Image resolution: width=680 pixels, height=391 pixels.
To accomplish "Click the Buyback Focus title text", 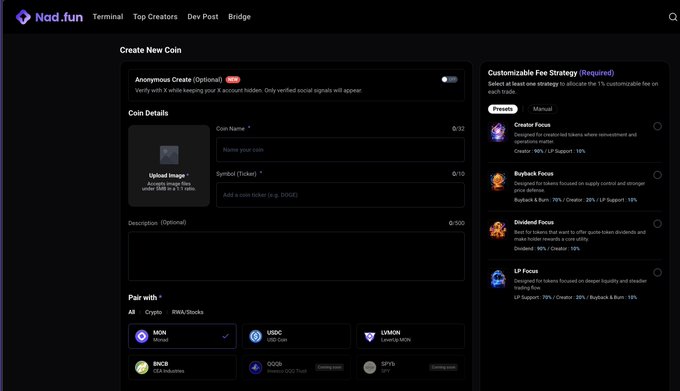I will (x=533, y=173).
